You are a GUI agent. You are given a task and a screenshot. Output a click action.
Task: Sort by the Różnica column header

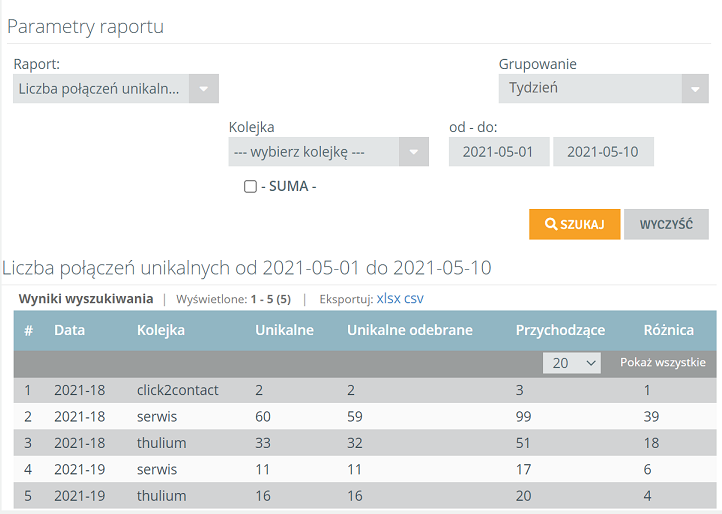[669, 330]
